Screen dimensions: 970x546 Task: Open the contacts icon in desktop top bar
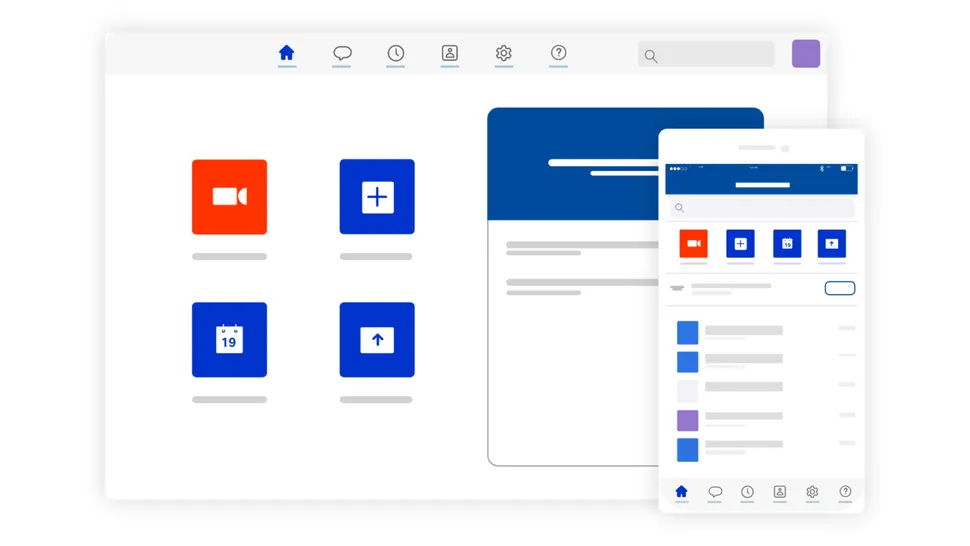coord(450,53)
